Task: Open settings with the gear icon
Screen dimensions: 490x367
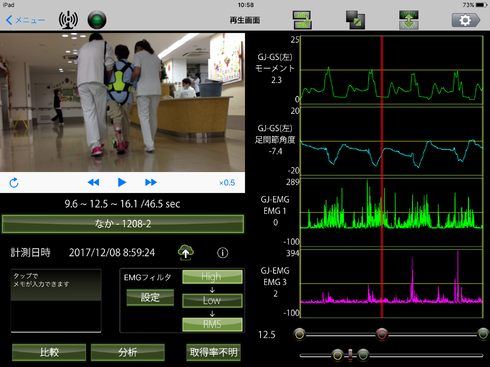Action: coord(466,20)
